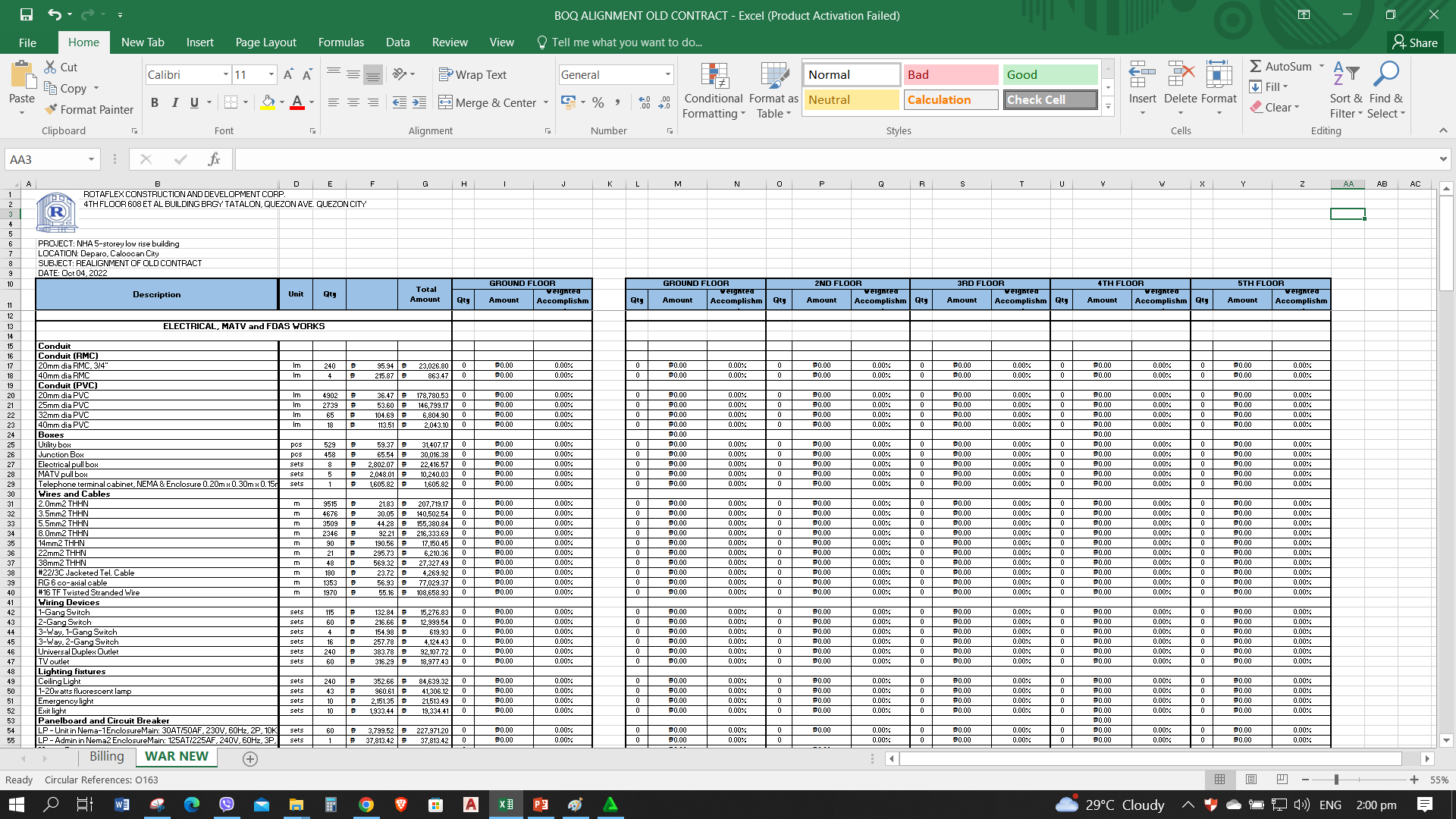This screenshot has width=1456, height=819.
Task: Click the Percent Style icon
Action: click(598, 102)
